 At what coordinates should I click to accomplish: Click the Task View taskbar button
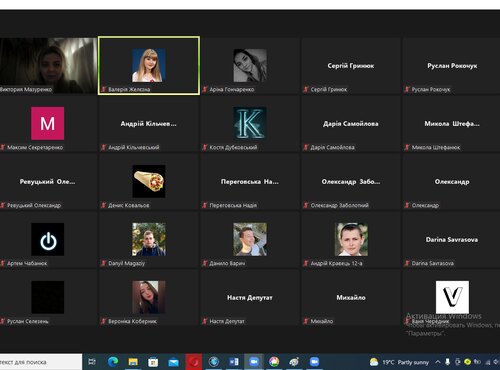pos(92,362)
